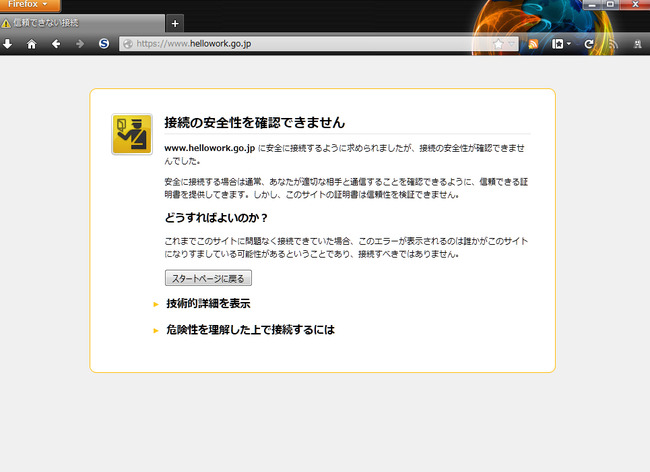
Task: Open the Firefox application menu
Action: pos(30,5)
